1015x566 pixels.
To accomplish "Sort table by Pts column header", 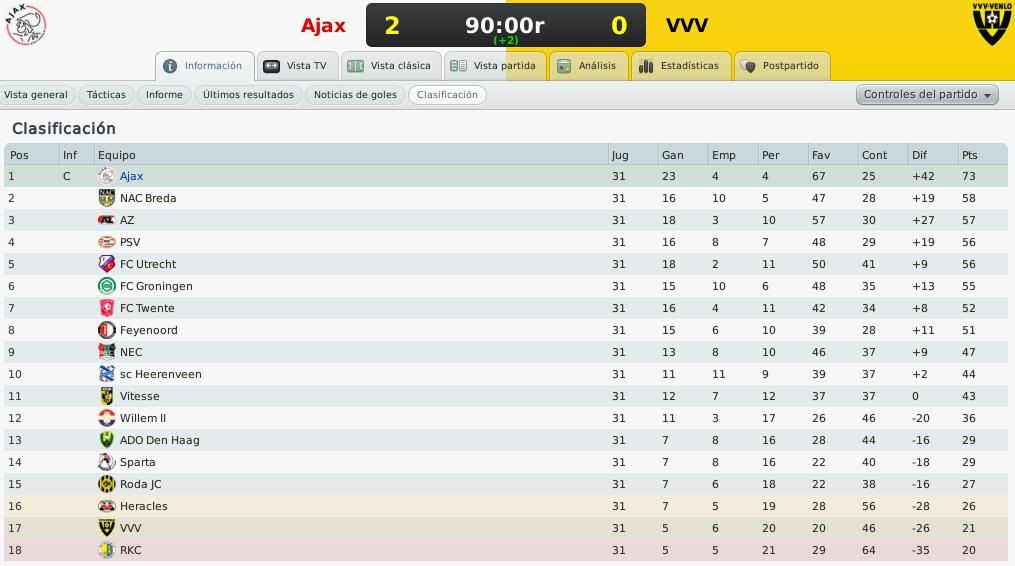I will pyautogui.click(x=969, y=155).
